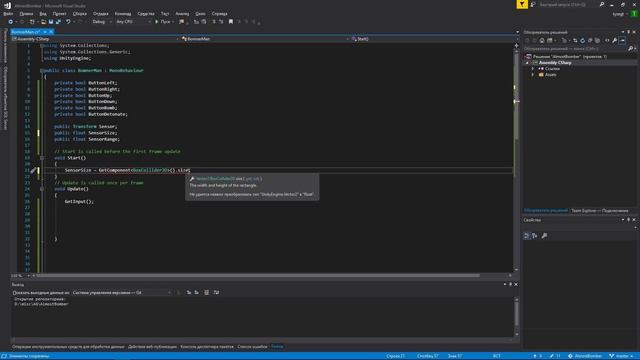Click the Navigate Backward toolbar arrow
Screen dimensions: 640x360
10,22
